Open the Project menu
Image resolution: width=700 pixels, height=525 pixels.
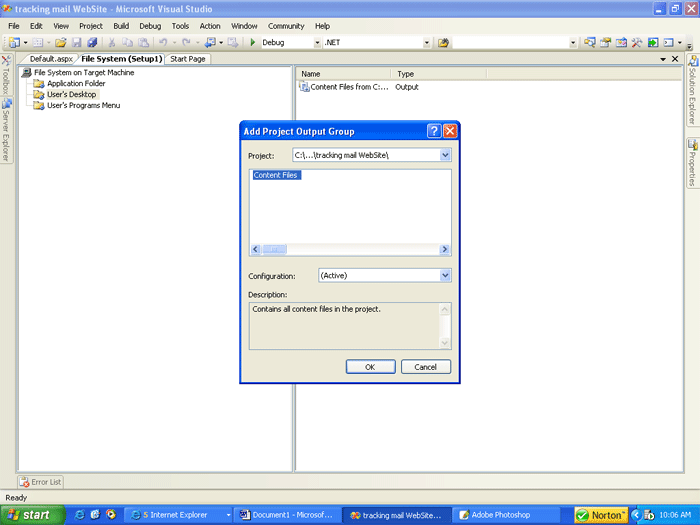click(91, 26)
